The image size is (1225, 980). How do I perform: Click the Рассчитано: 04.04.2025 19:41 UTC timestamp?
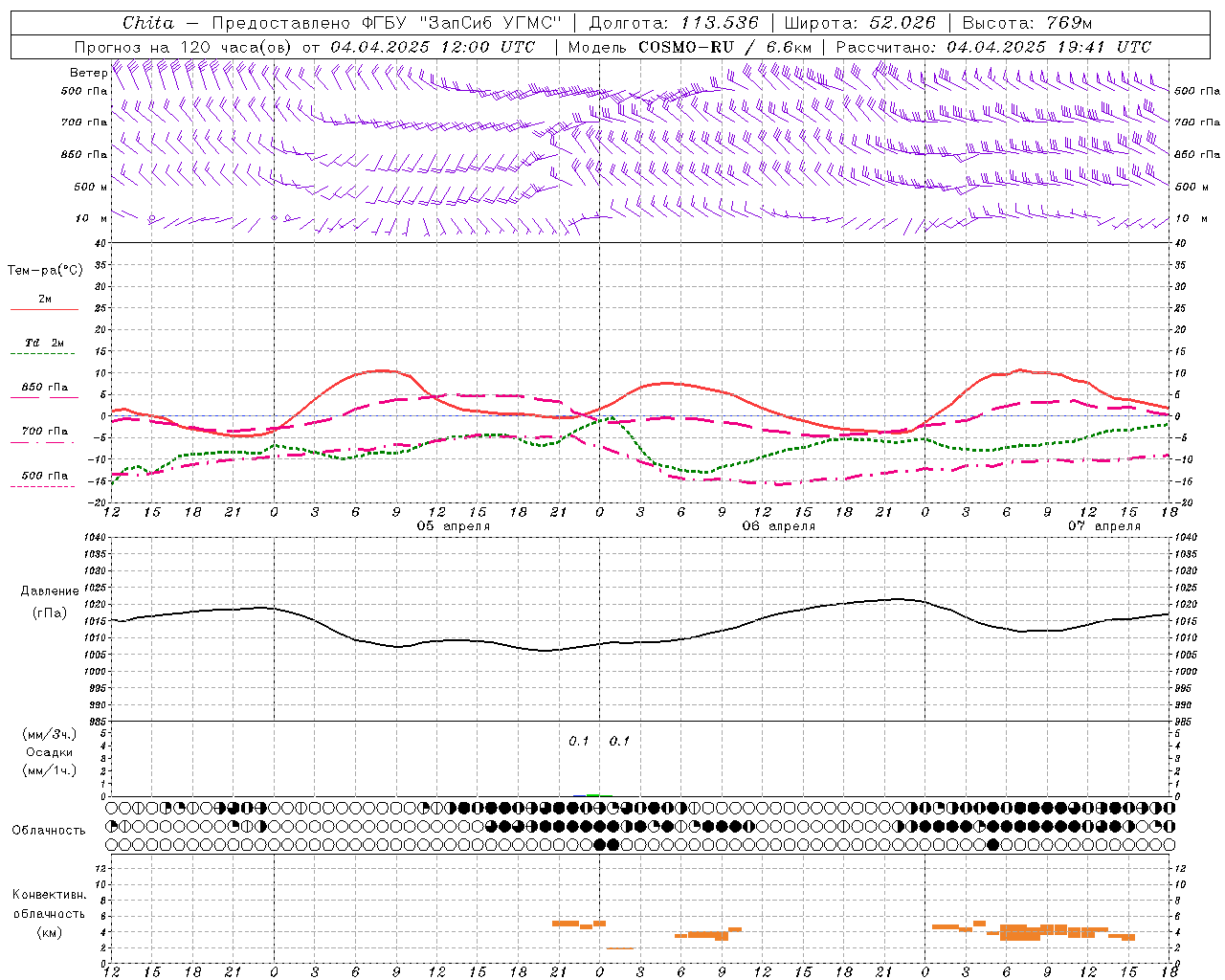click(x=993, y=47)
